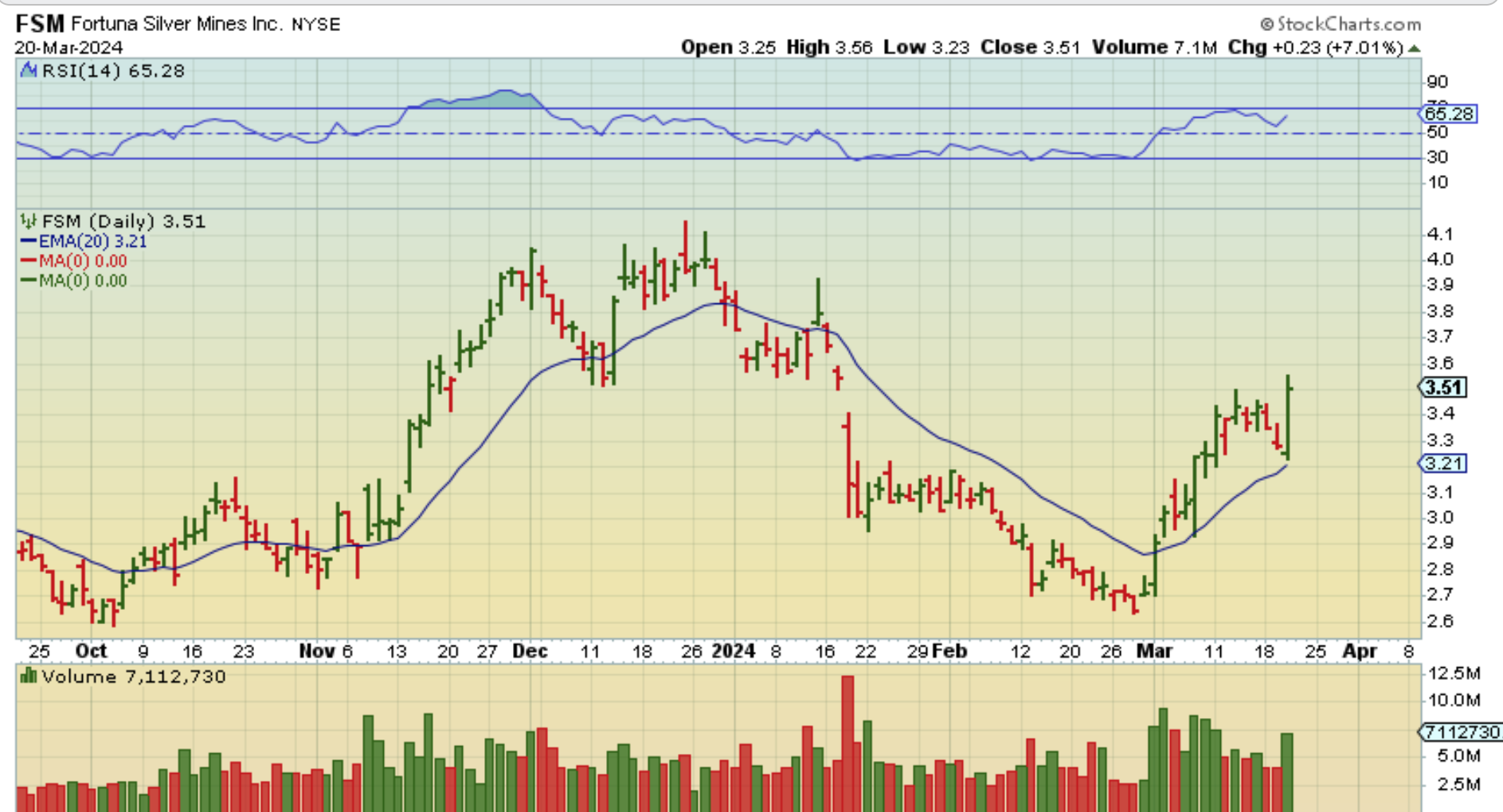Click the price bar icon beside FSM (Daily)
Image resolution: width=1503 pixels, height=812 pixels.
[x=29, y=221]
